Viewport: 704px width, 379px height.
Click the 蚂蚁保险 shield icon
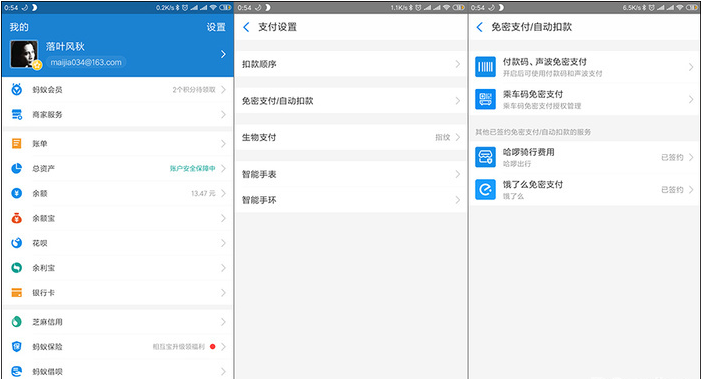[x=17, y=347]
